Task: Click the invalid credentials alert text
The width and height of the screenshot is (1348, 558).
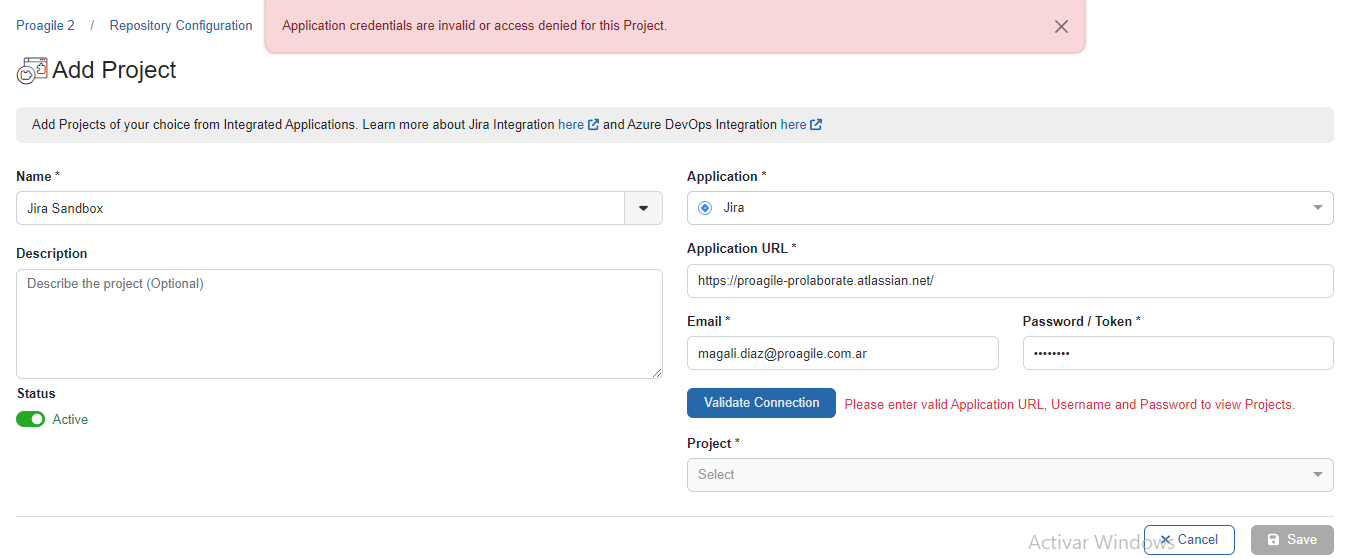Action: (475, 26)
